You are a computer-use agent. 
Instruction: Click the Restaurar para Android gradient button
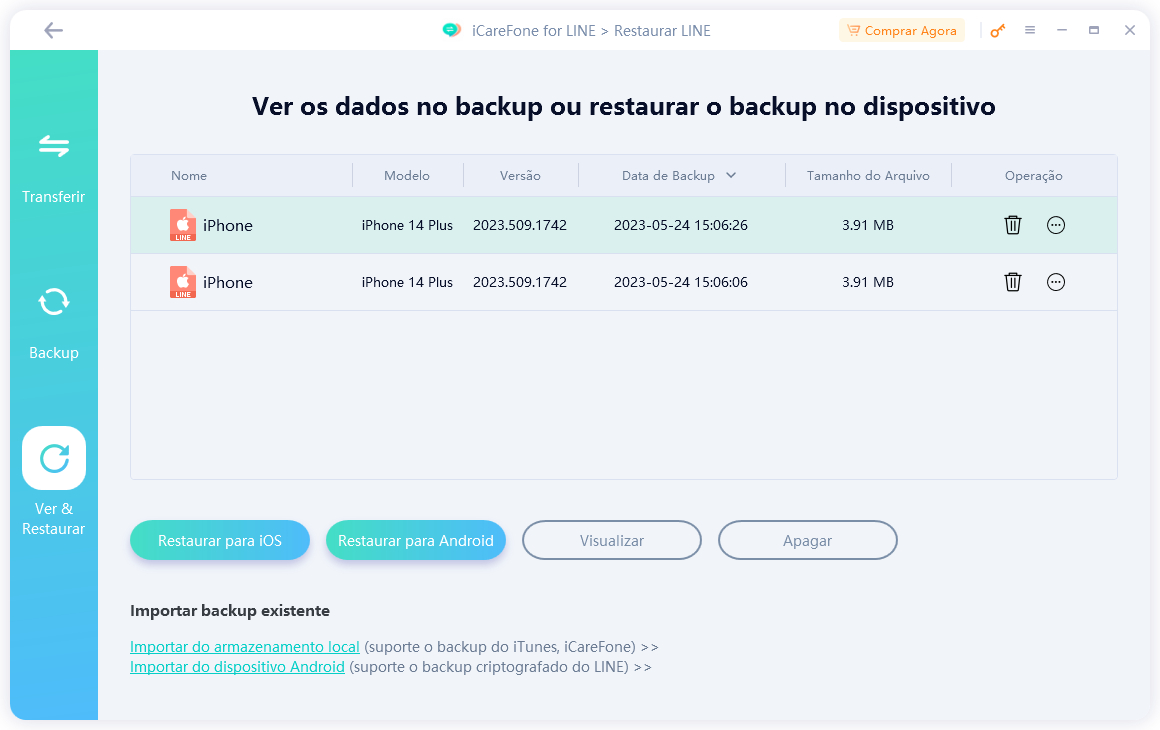[x=415, y=540]
